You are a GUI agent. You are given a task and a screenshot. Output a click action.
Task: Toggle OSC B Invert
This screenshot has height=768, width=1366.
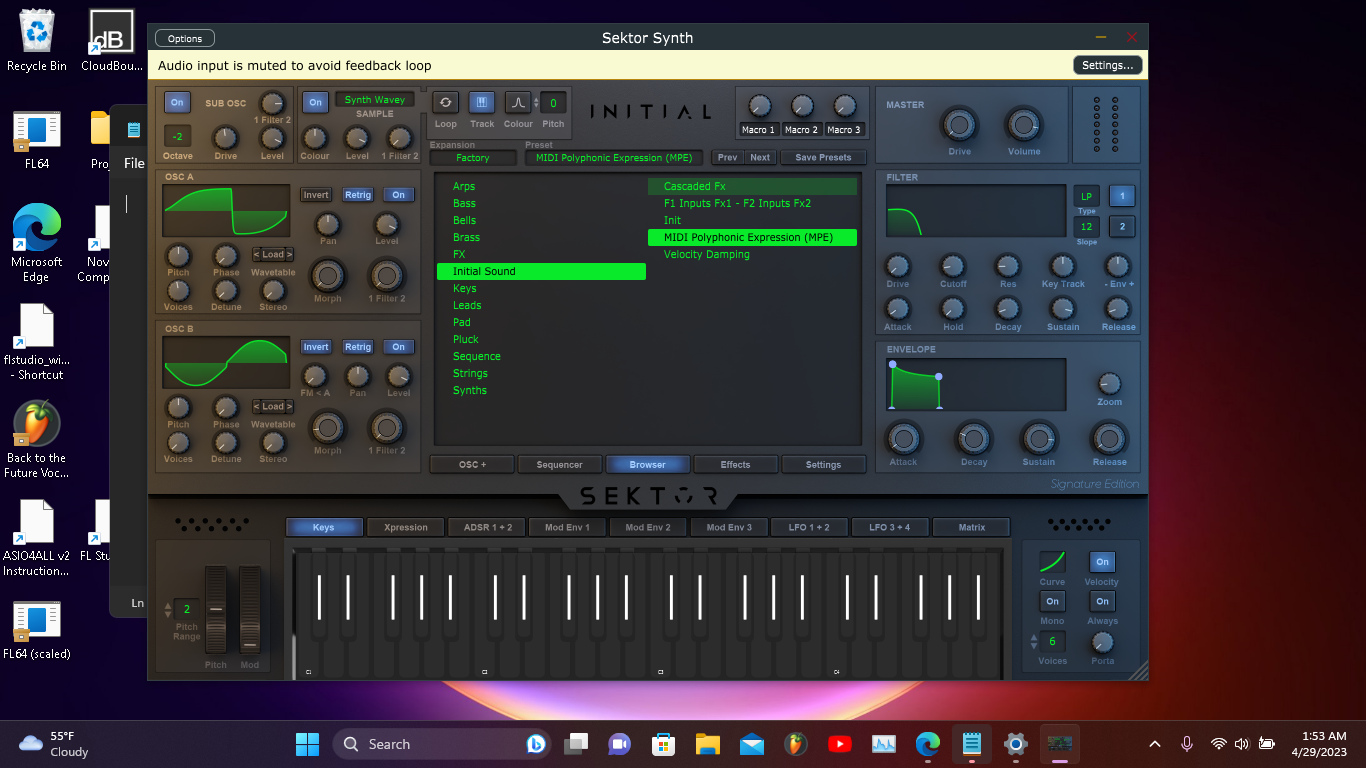[x=316, y=347]
